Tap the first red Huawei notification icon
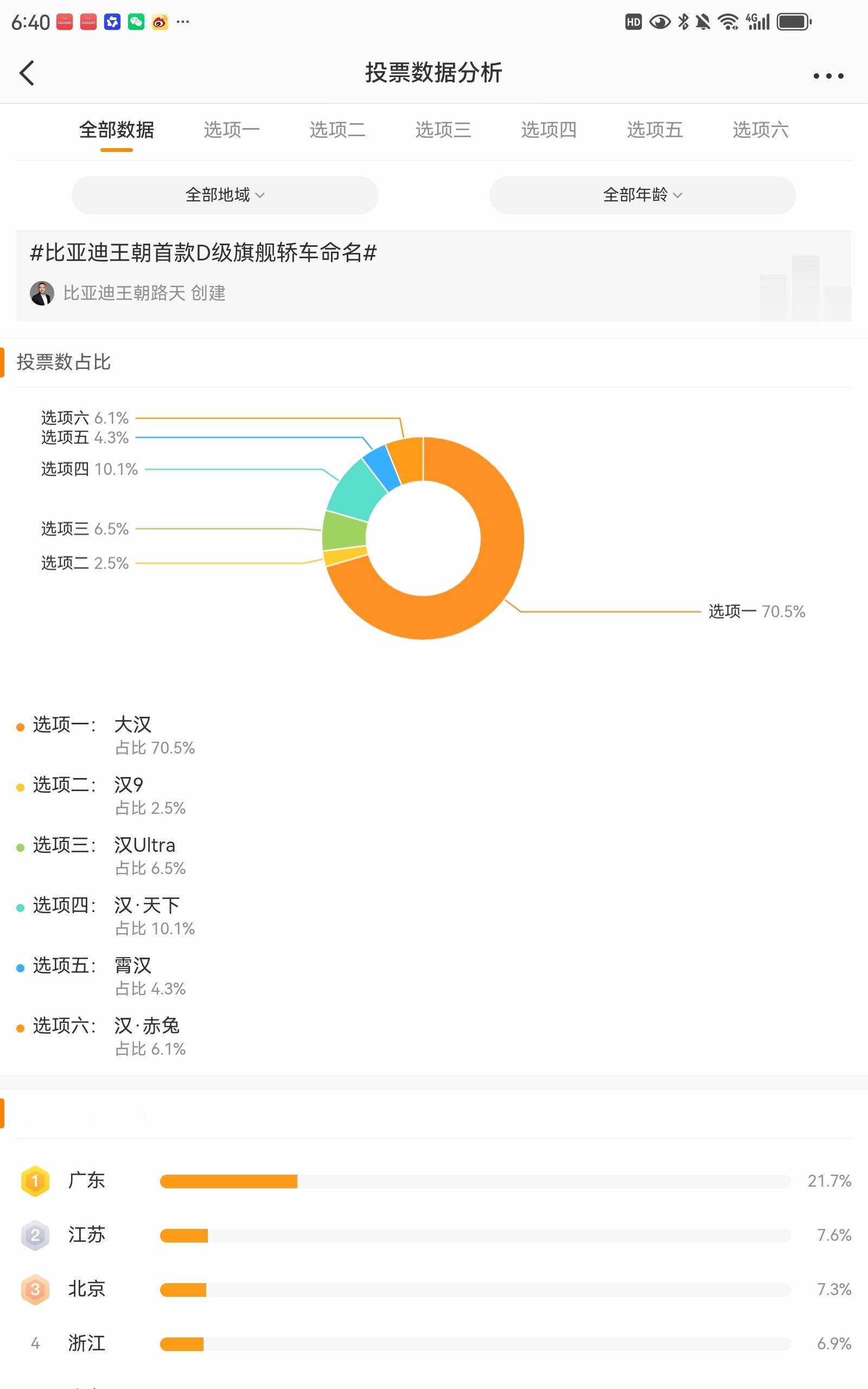Image resolution: width=868 pixels, height=1389 pixels. click(65, 22)
